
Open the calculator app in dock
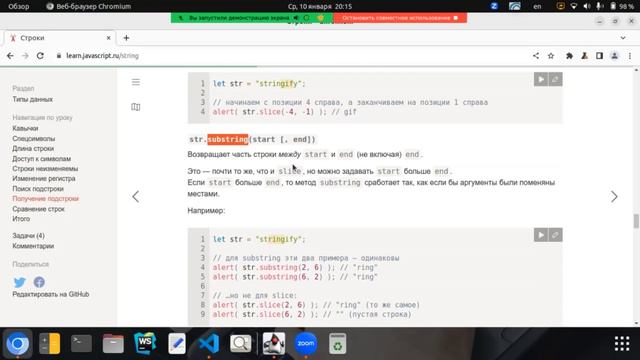coord(49,343)
